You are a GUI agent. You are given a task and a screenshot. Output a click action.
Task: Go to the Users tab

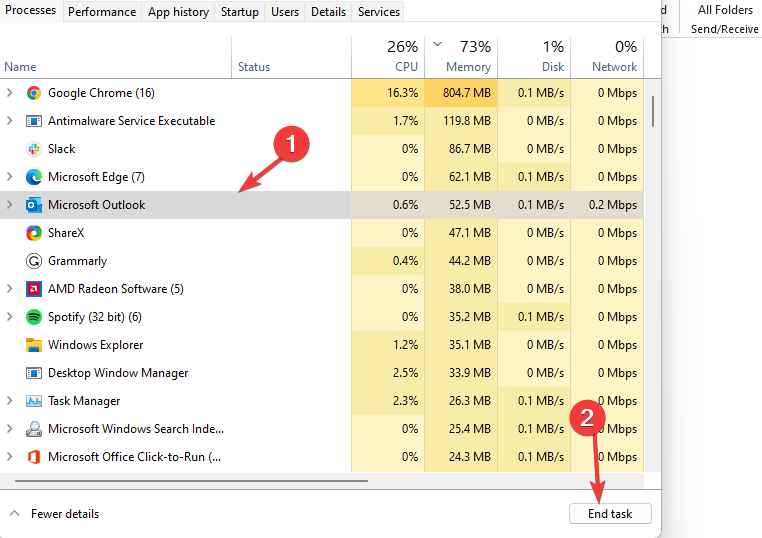[x=285, y=12]
